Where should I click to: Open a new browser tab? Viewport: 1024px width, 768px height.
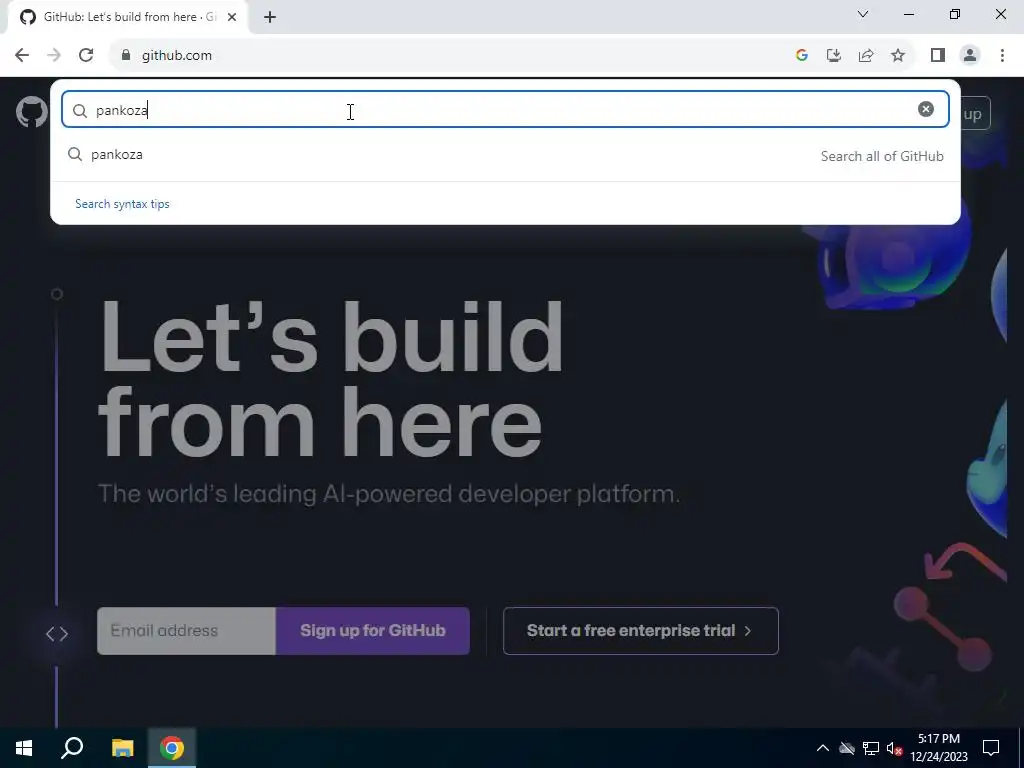[270, 17]
